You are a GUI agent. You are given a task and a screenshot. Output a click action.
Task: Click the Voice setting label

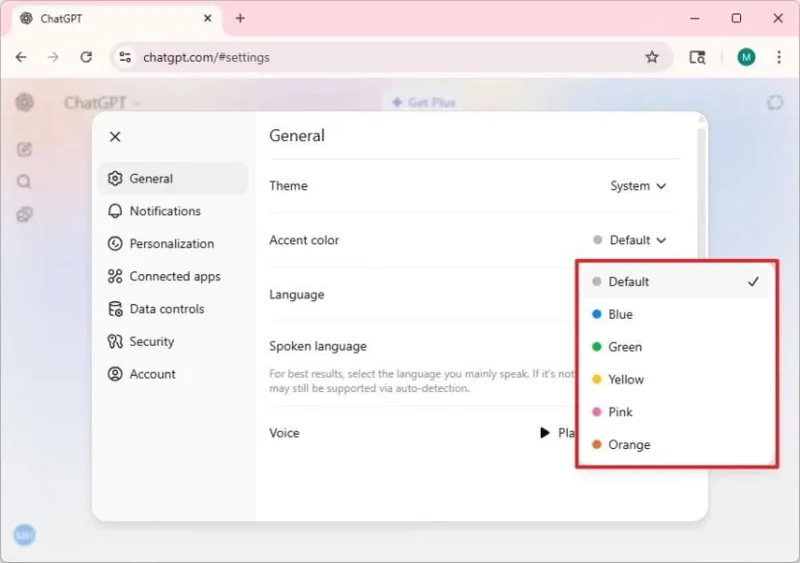(x=284, y=433)
